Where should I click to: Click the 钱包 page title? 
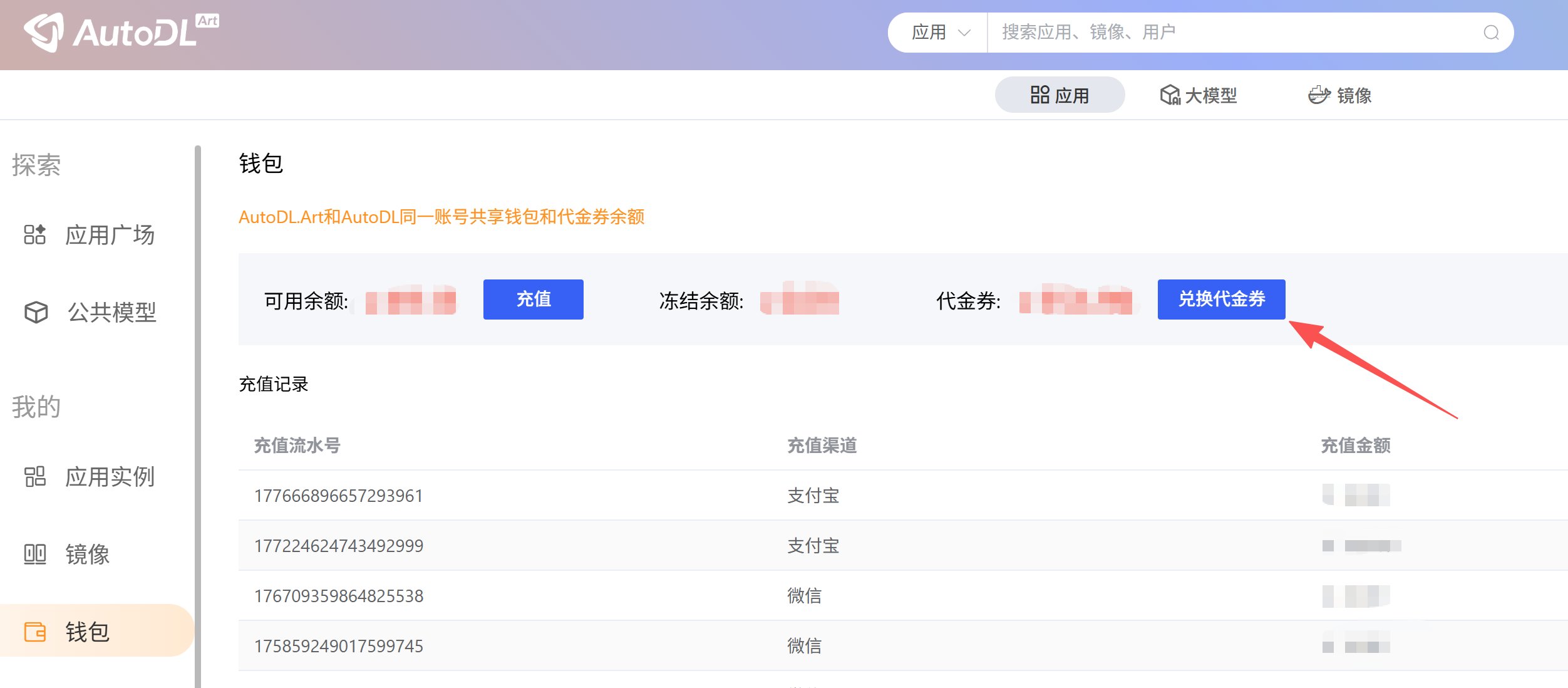pyautogui.click(x=261, y=164)
